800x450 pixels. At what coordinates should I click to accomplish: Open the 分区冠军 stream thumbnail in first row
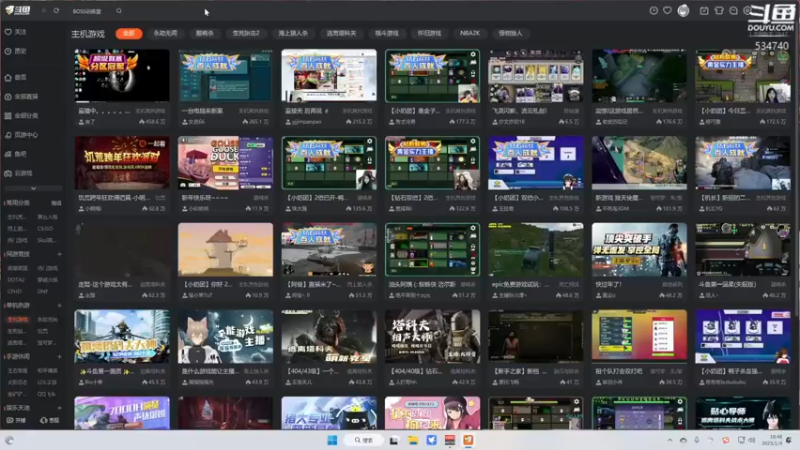coord(122,76)
